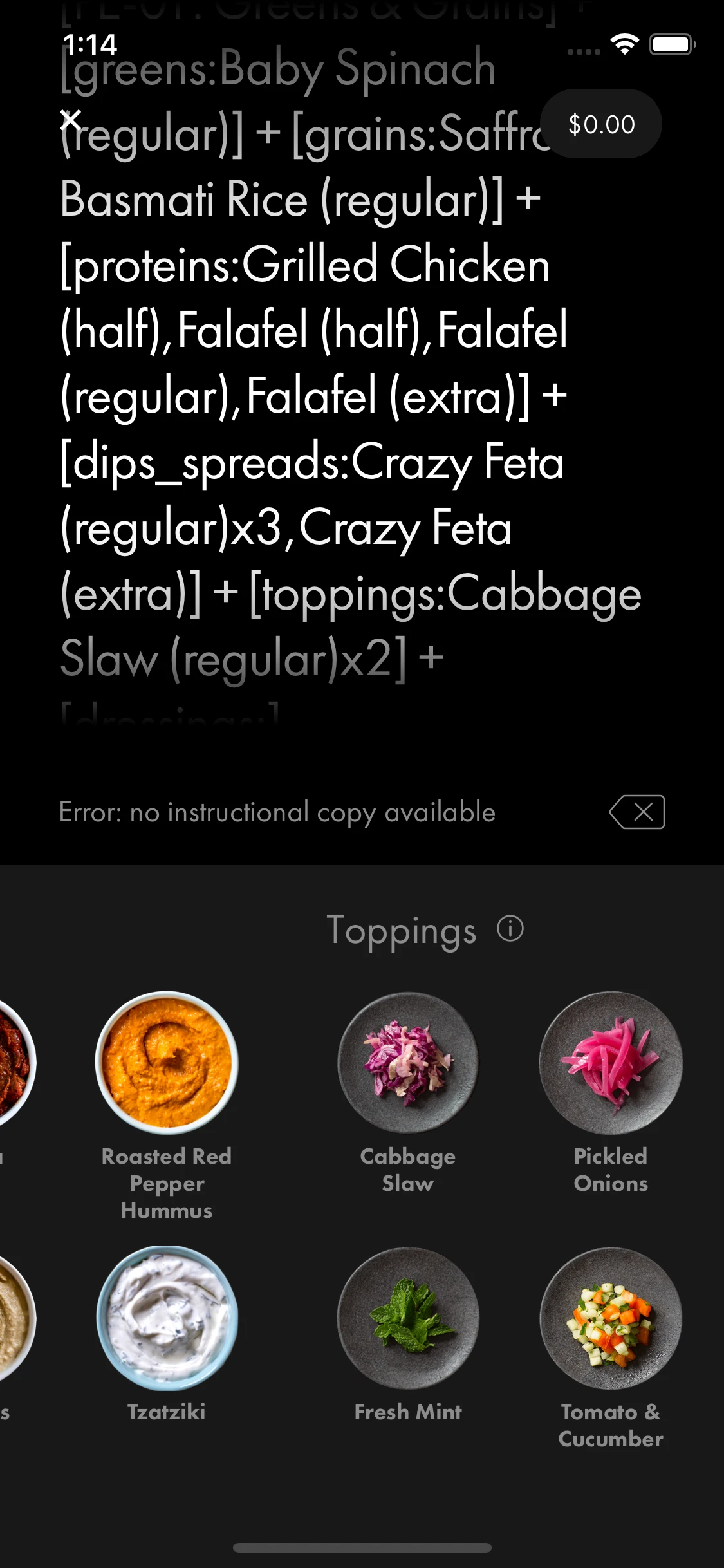The image size is (724, 1568).
Task: Tap the Tzatziki label text
Action: [167, 1412]
